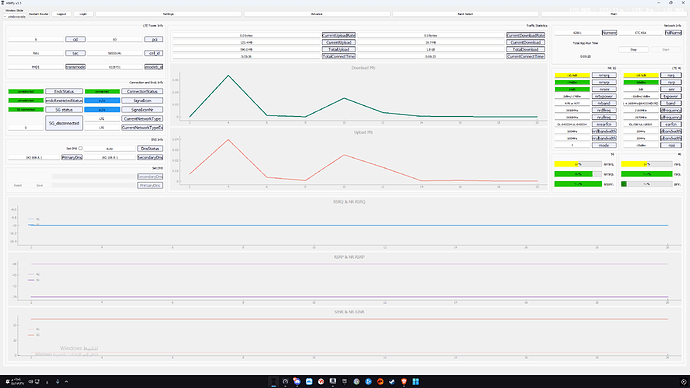Click the CurrentConnectTime button
The width and height of the screenshot is (690, 388).
tap(525, 56)
